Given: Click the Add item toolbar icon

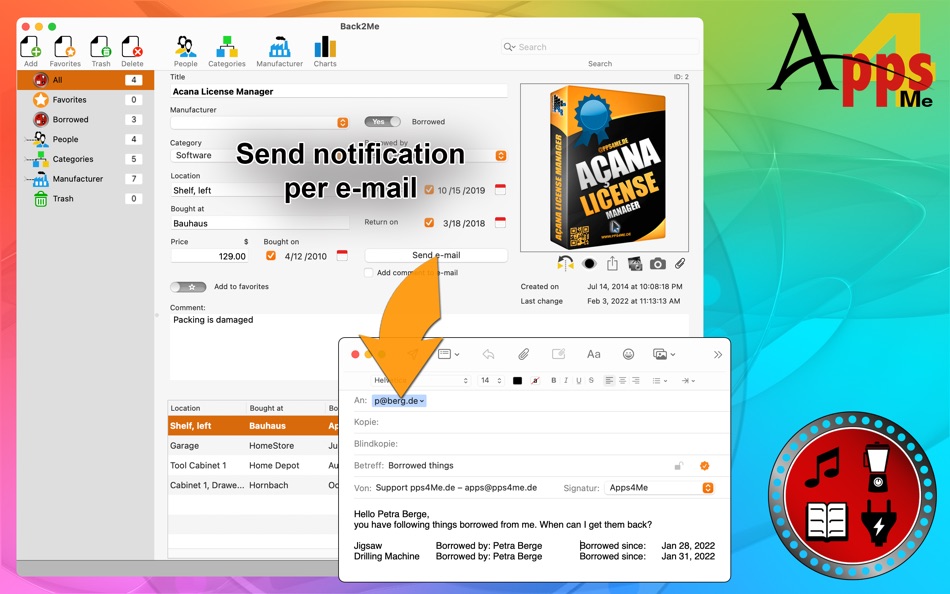Looking at the screenshot, I should pos(30,47).
